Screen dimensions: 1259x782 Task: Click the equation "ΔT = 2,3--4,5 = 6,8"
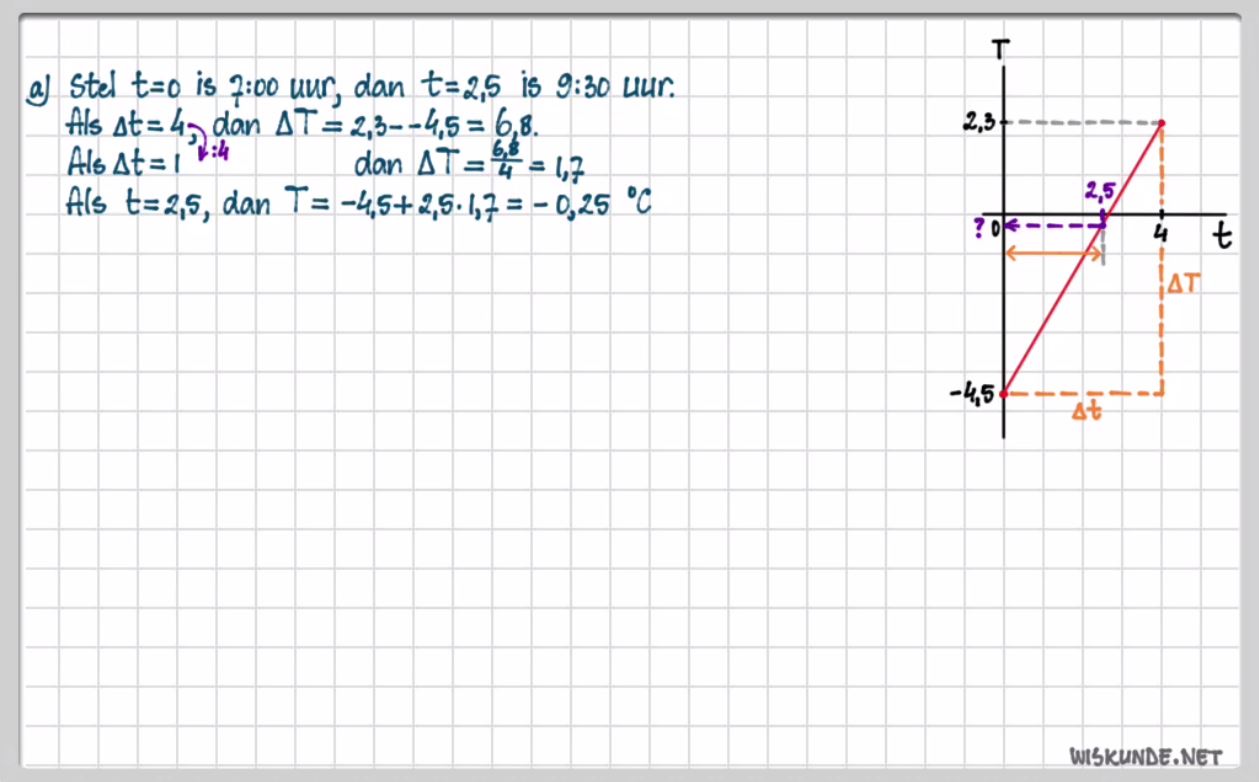[407, 125]
